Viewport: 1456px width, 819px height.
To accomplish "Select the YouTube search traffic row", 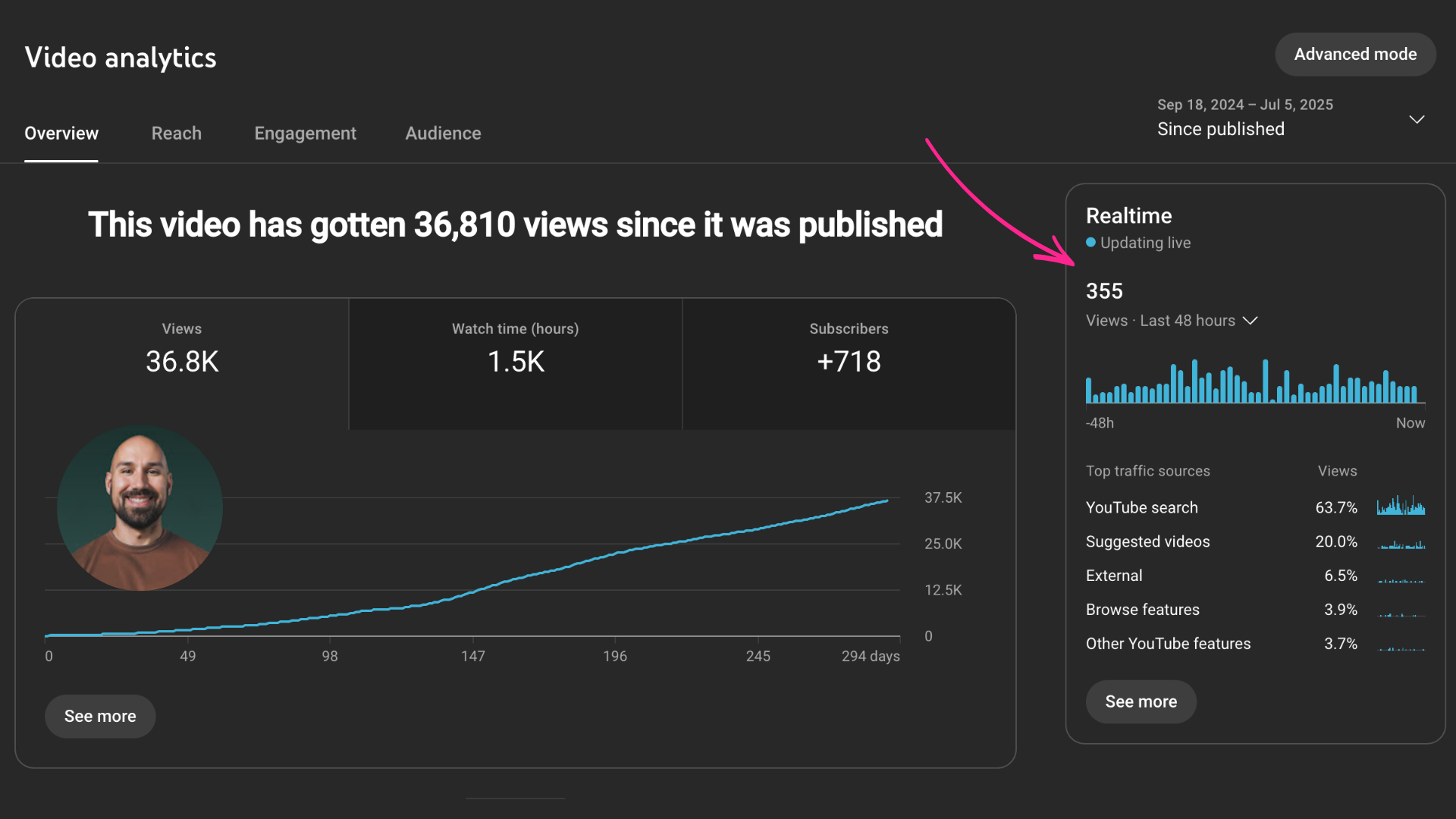I will (1255, 507).
